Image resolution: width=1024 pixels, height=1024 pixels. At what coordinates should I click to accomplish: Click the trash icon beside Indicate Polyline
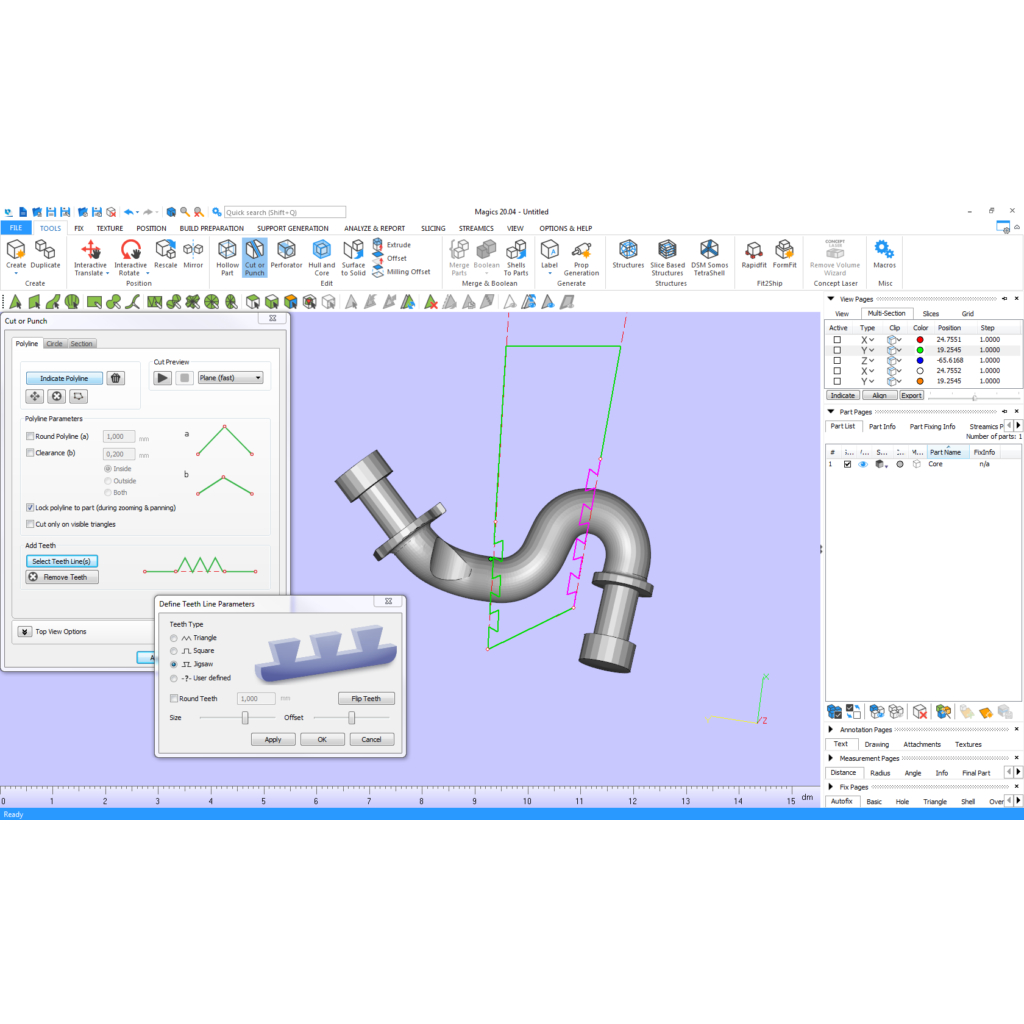pyautogui.click(x=116, y=378)
